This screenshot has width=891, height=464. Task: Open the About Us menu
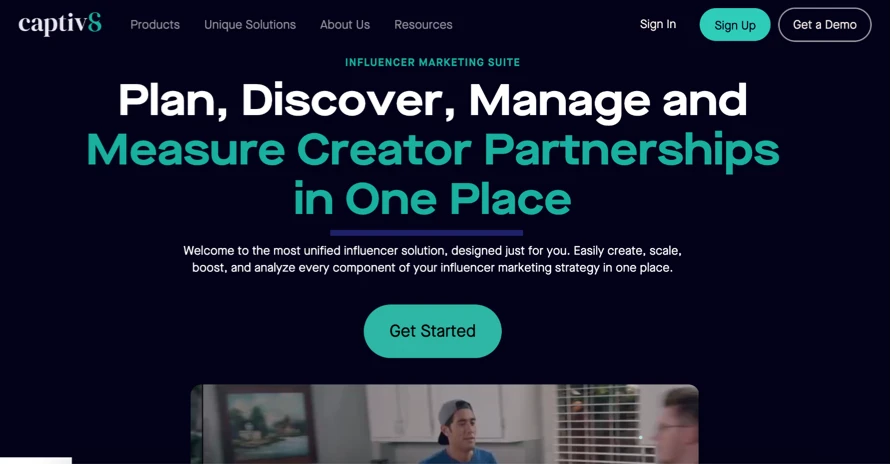coord(345,25)
